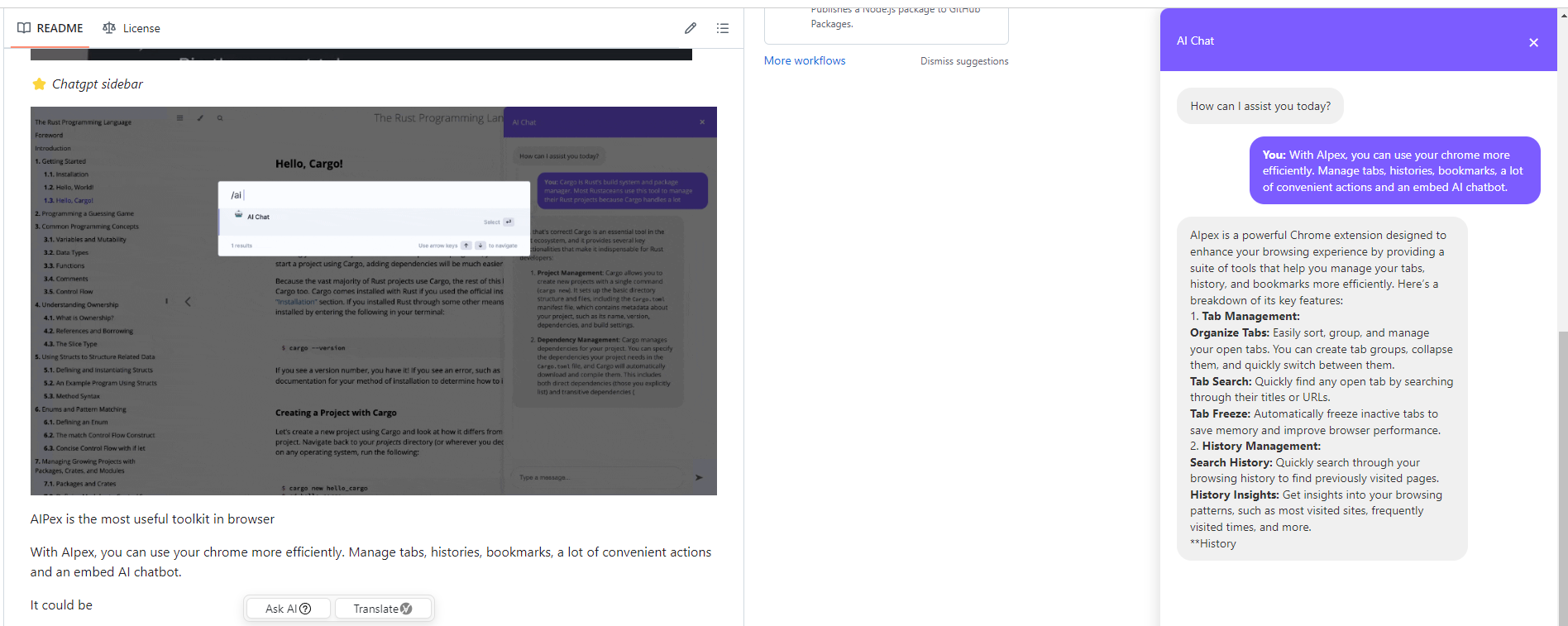Click the 'Tab Management:' heading in chat reply
Viewport: 1568px width, 626px height.
click(x=1250, y=317)
